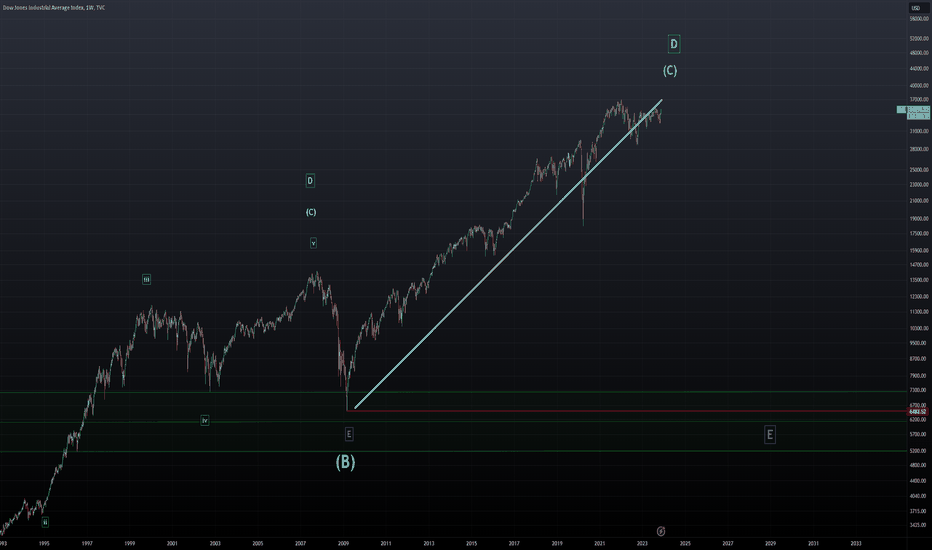This screenshot has height=550, width=932.
Task: Select the red horizontal line at 6482.52
Action: 627,411
